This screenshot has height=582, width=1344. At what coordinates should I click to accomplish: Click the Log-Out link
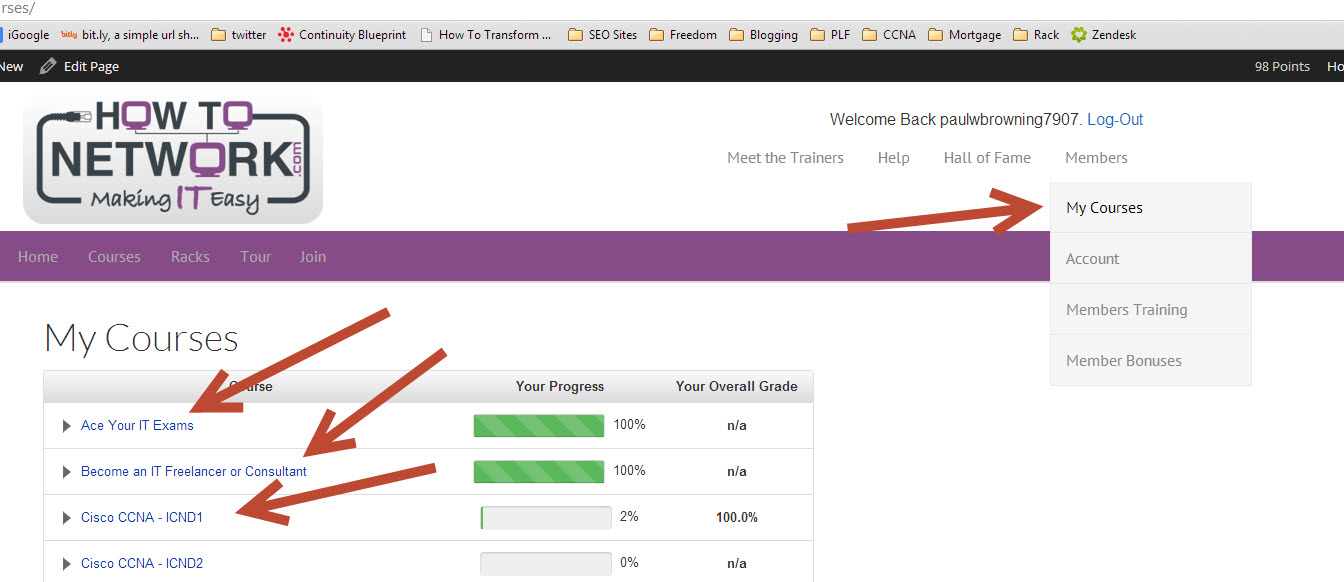[1115, 120]
